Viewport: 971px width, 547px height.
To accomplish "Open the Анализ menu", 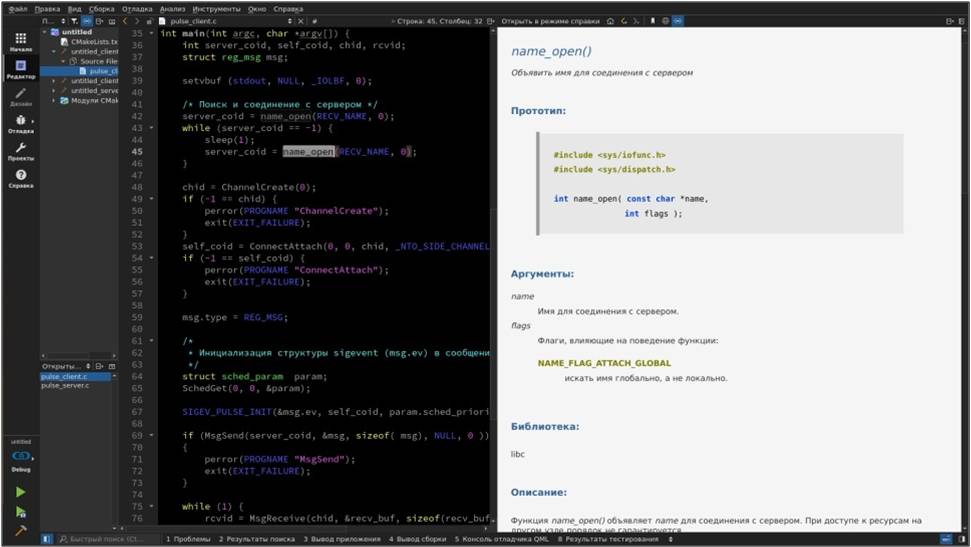I will [173, 9].
